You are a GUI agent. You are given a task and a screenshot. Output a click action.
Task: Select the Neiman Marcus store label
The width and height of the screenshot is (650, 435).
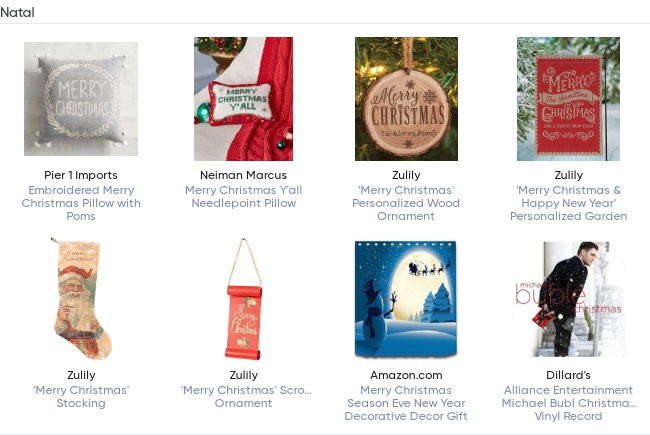point(243,175)
